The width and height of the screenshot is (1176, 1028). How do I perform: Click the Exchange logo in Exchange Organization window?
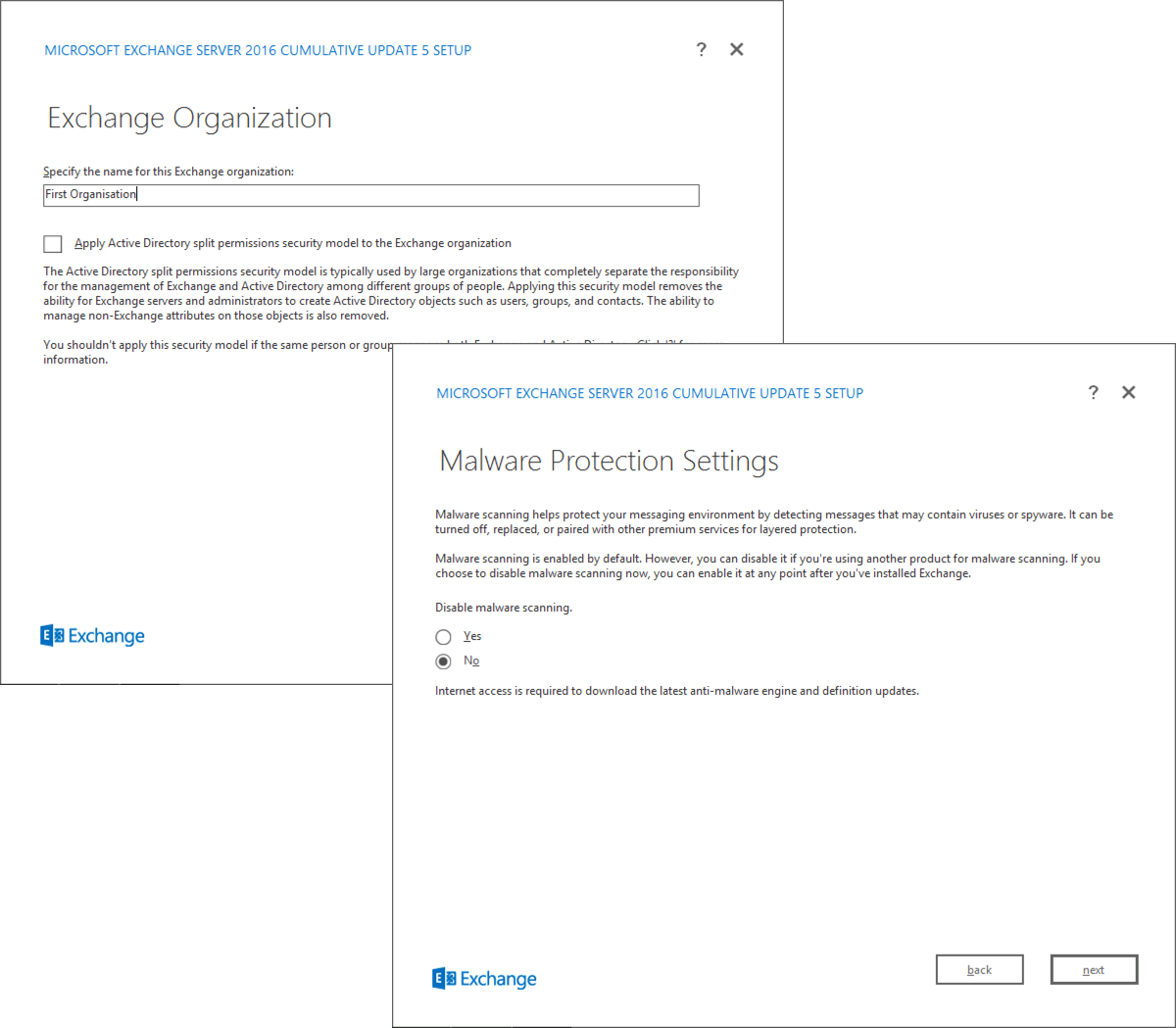(92, 636)
